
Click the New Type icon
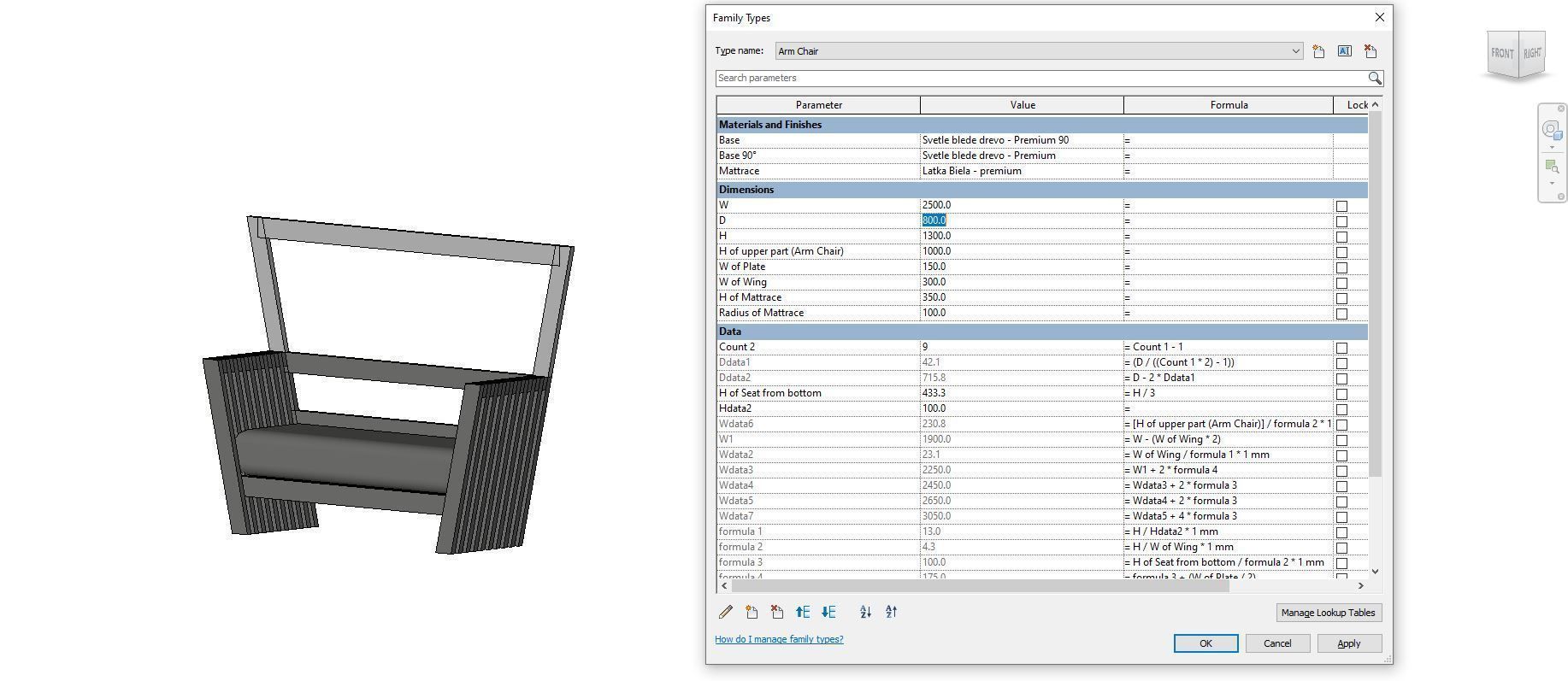click(x=1318, y=51)
